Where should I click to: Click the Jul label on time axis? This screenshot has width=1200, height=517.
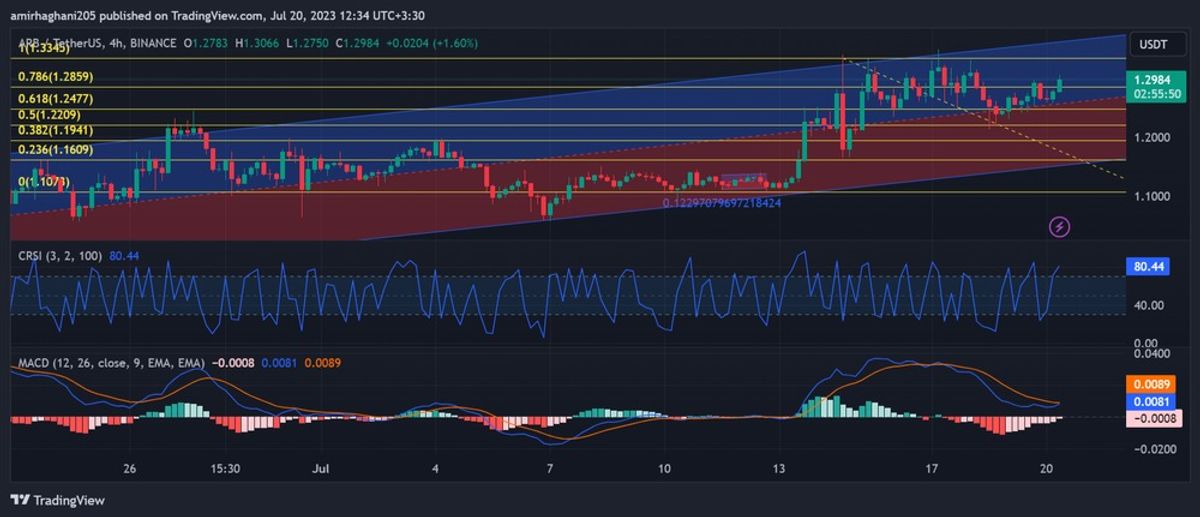[x=320, y=468]
